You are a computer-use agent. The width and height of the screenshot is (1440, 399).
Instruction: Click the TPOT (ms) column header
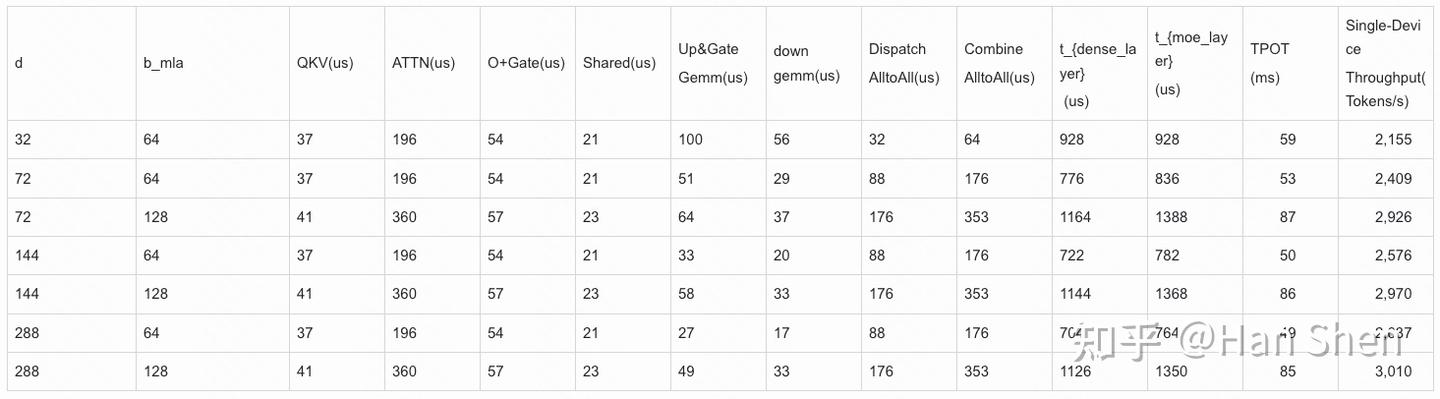[1264, 63]
